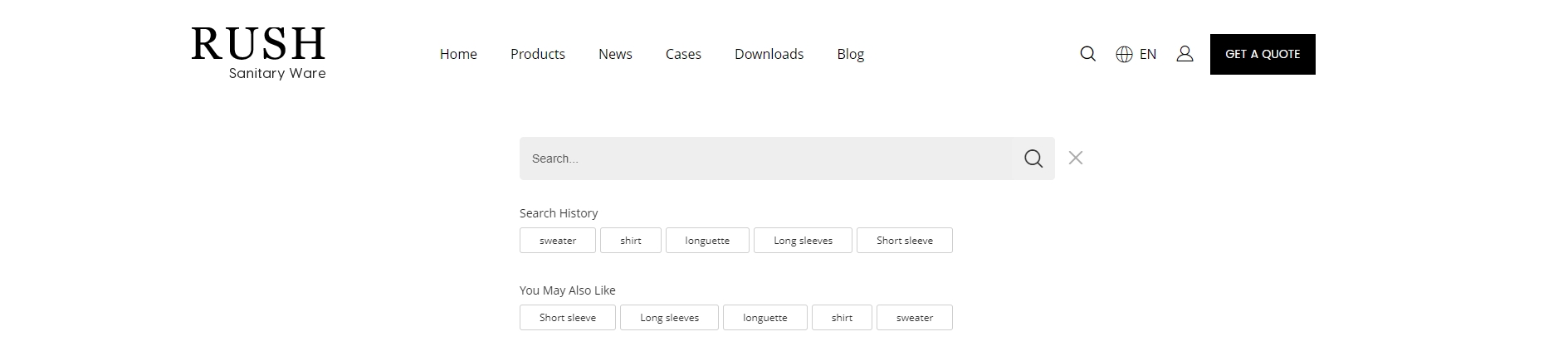The height and width of the screenshot is (356, 1568).
Task: Go to Home menu item
Action: [x=458, y=54]
